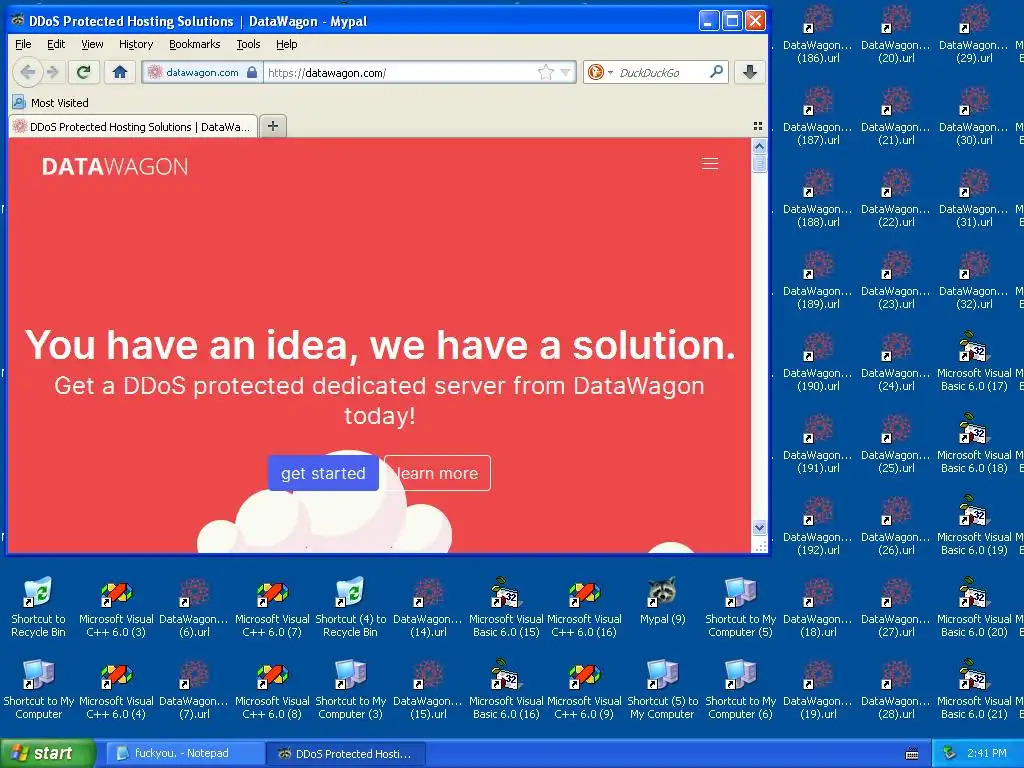The width and height of the screenshot is (1024, 768).
Task: Open the Edit menu
Action: (x=56, y=44)
